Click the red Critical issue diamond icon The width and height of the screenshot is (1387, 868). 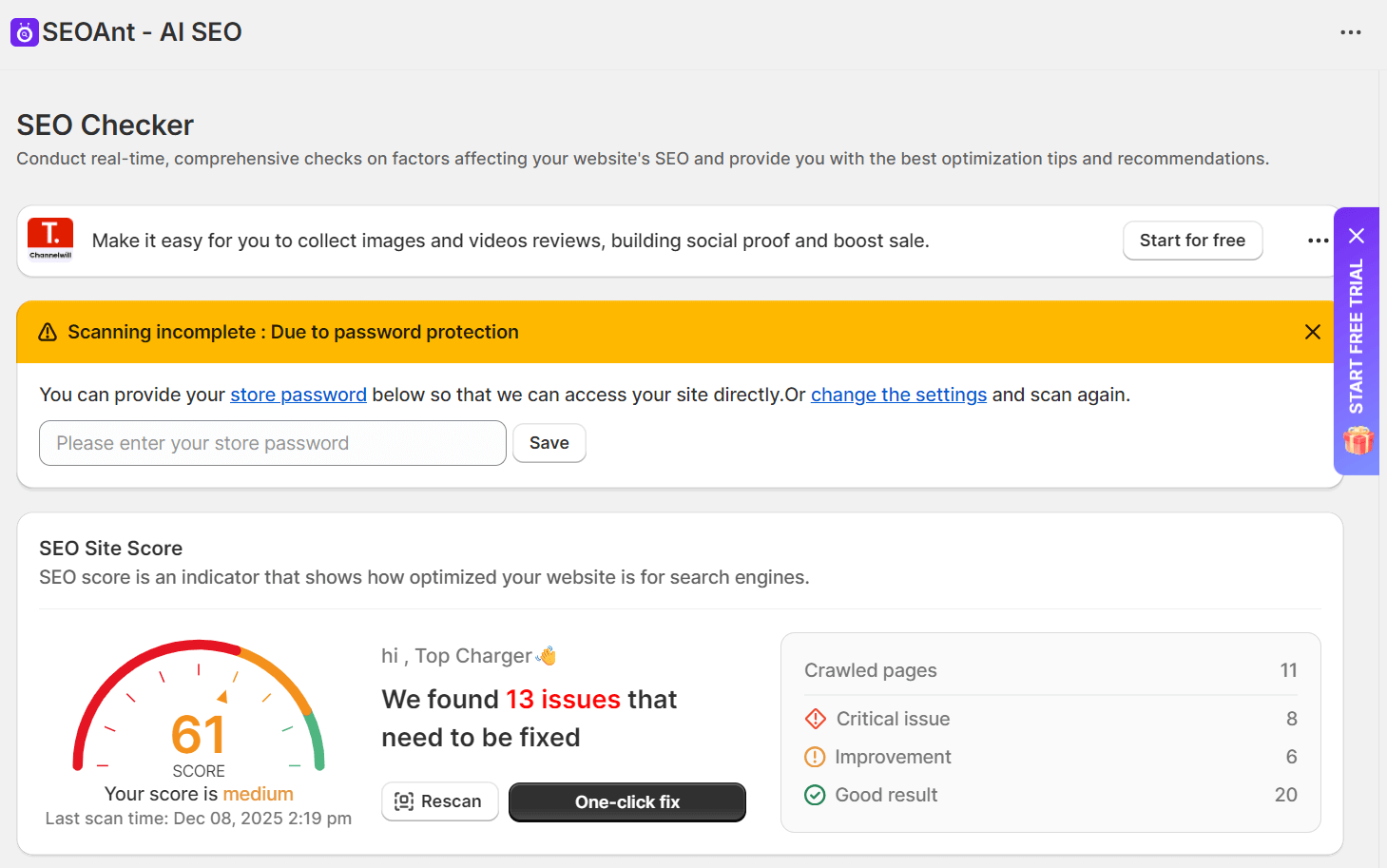tap(816, 719)
